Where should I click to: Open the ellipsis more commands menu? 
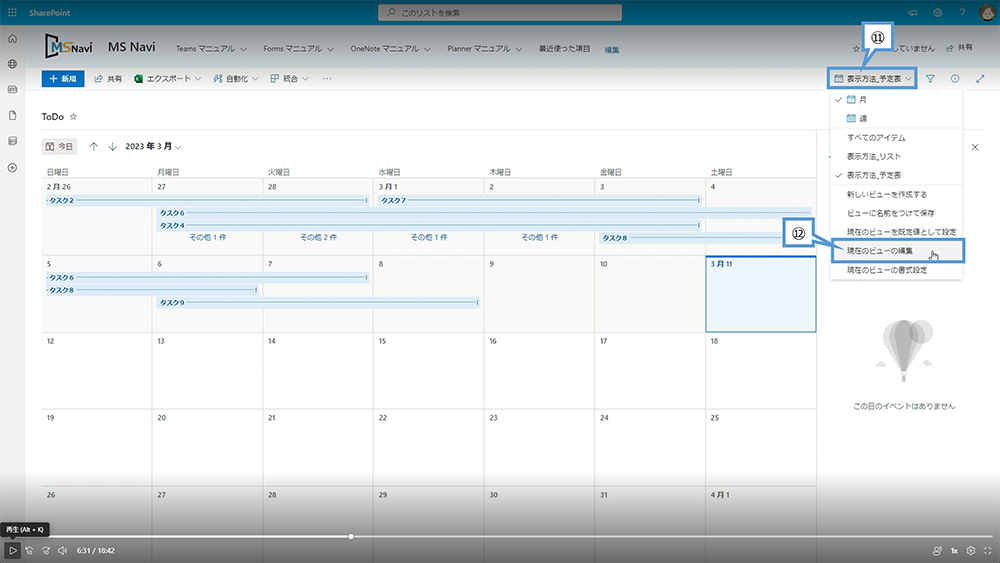click(327, 79)
